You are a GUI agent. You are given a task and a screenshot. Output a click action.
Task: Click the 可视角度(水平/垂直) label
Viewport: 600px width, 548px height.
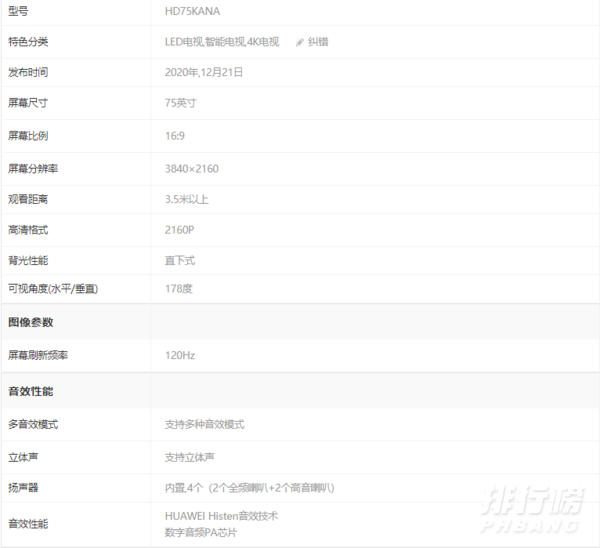(x=53, y=289)
